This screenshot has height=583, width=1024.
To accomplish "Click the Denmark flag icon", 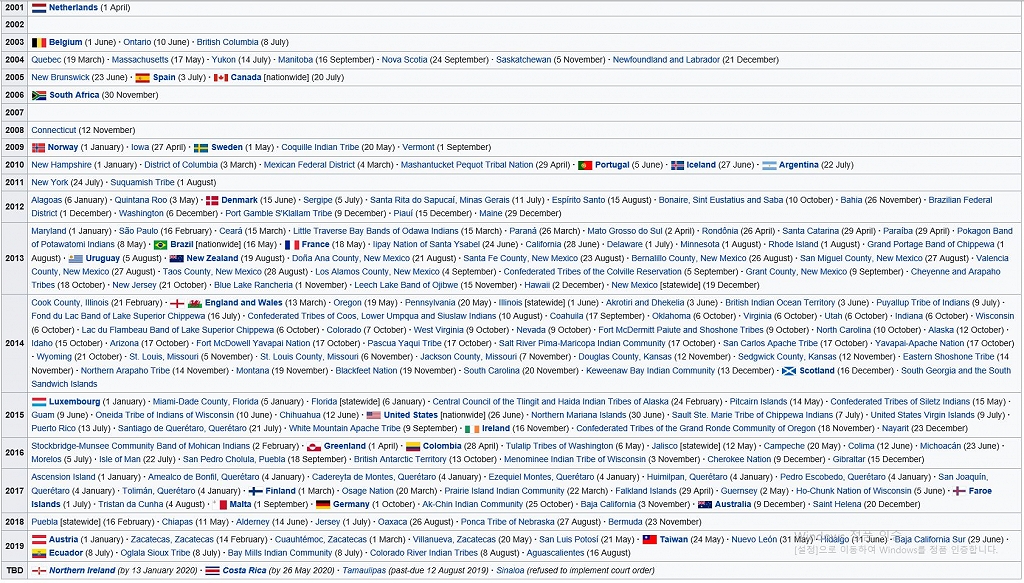I will tap(212, 200).
